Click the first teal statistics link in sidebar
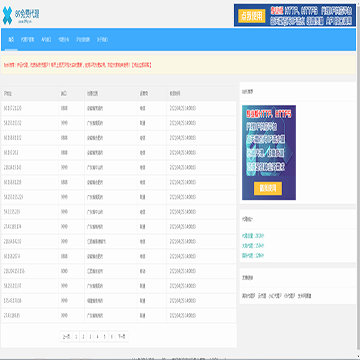Screen dimensions: 360x360 pos(253,236)
